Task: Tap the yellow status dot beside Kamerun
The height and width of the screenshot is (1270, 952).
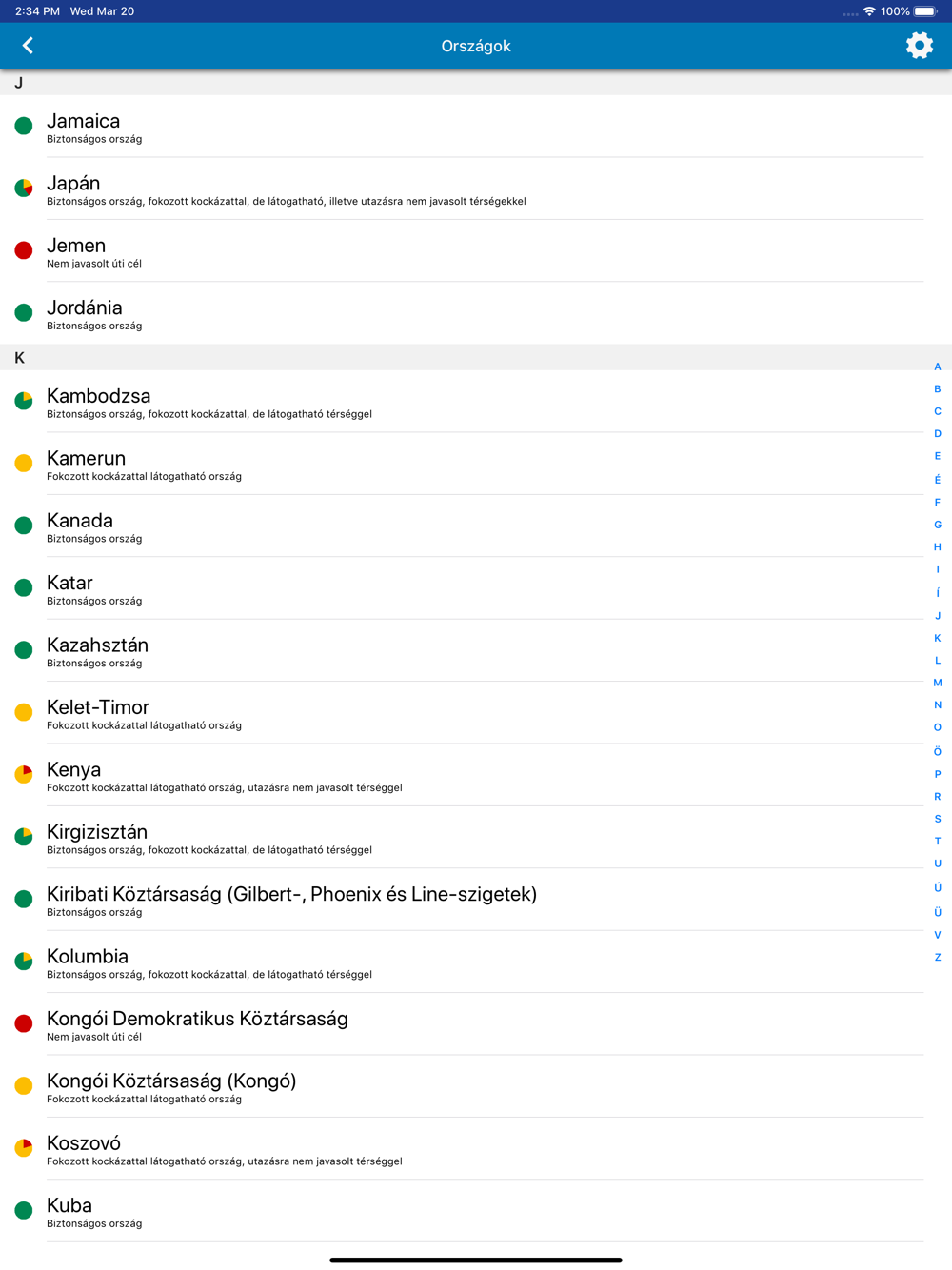Action: click(x=24, y=463)
